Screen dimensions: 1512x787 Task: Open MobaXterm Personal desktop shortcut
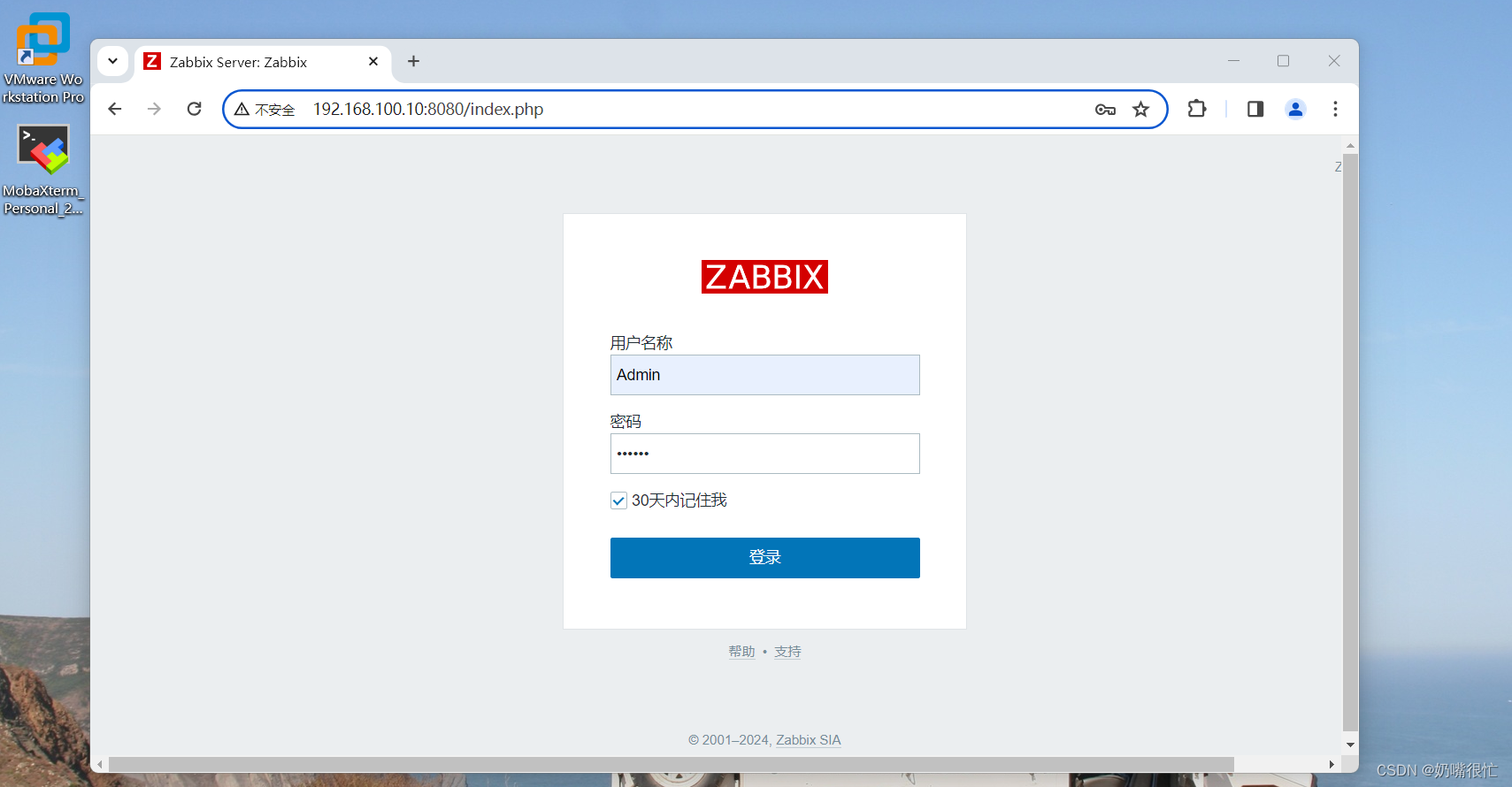pyautogui.click(x=42, y=170)
